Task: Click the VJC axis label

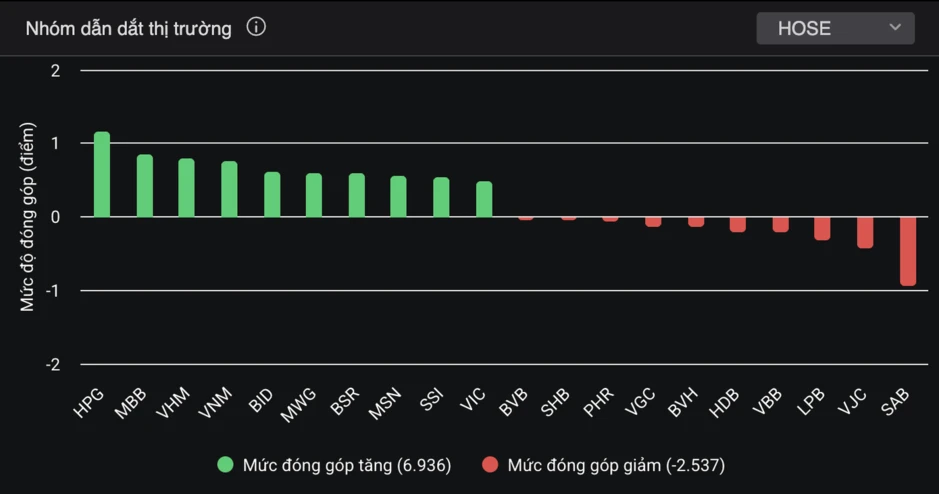Action: click(852, 401)
